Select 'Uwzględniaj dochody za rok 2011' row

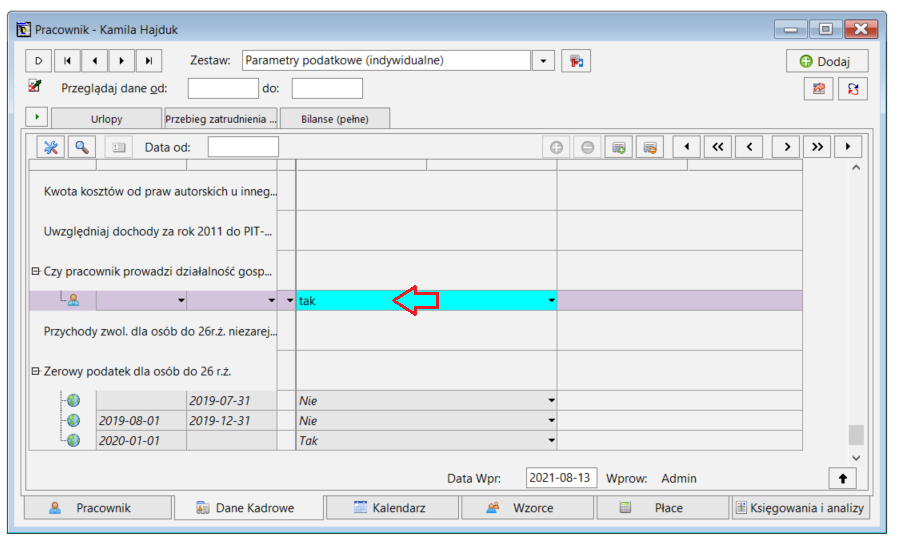click(158, 232)
